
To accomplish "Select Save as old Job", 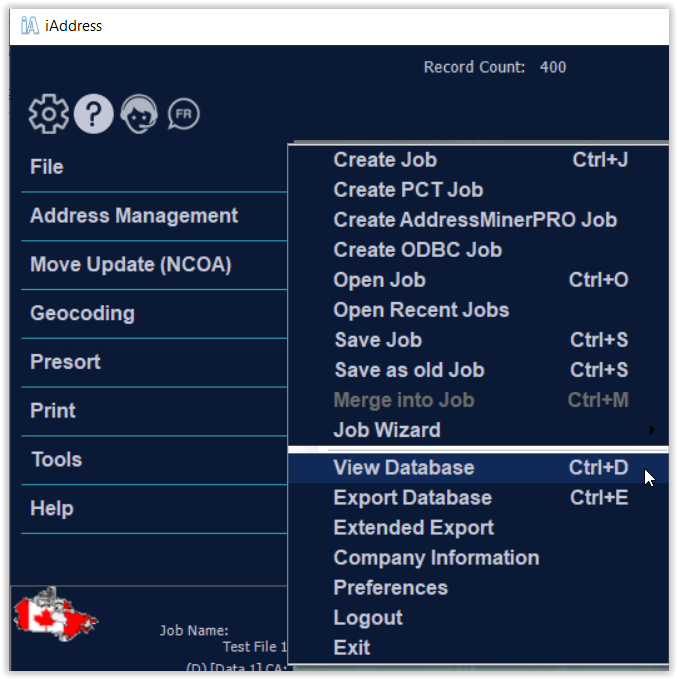I will (x=479, y=370).
